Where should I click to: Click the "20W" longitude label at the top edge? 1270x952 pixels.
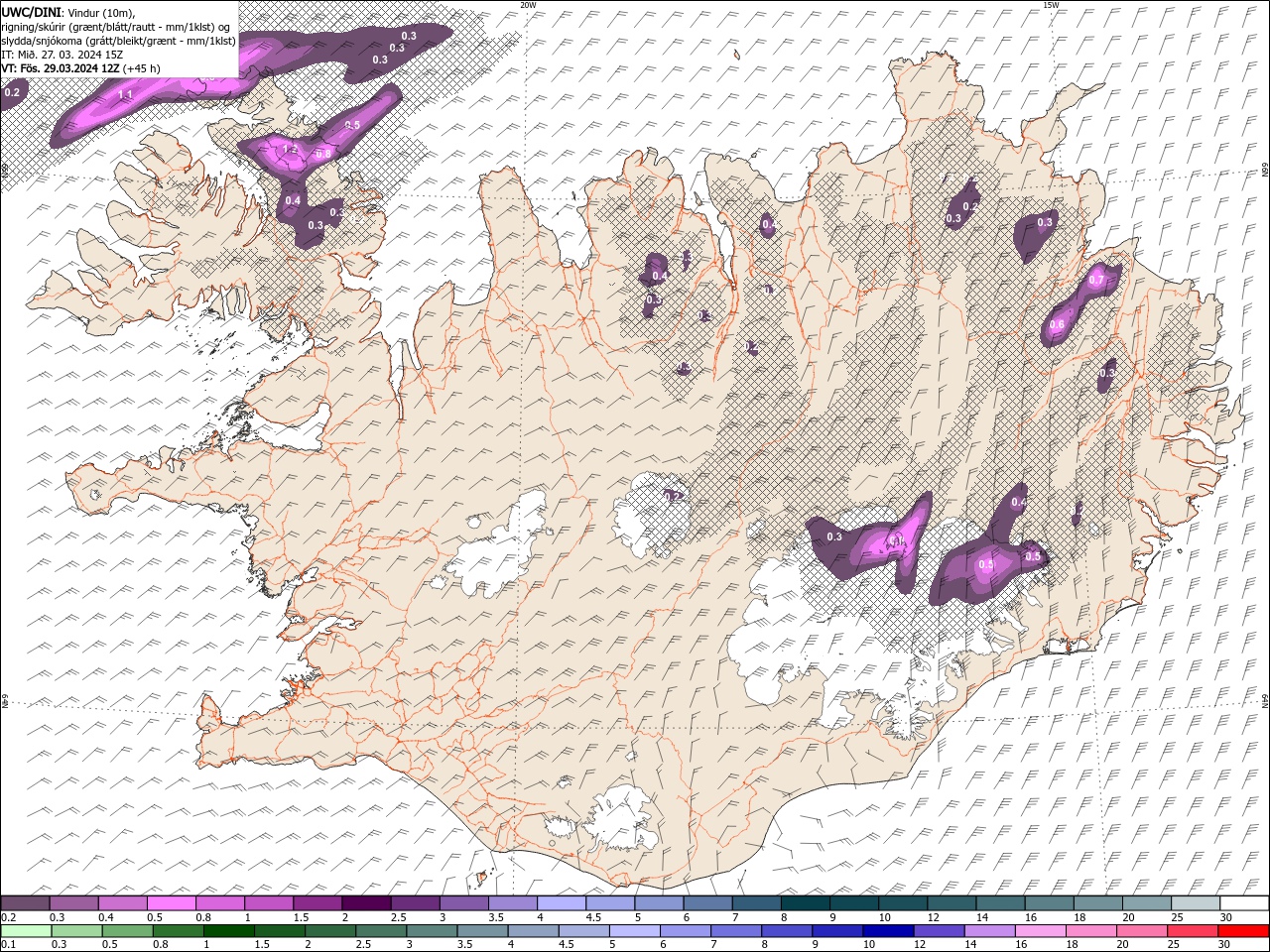tap(528, 5)
